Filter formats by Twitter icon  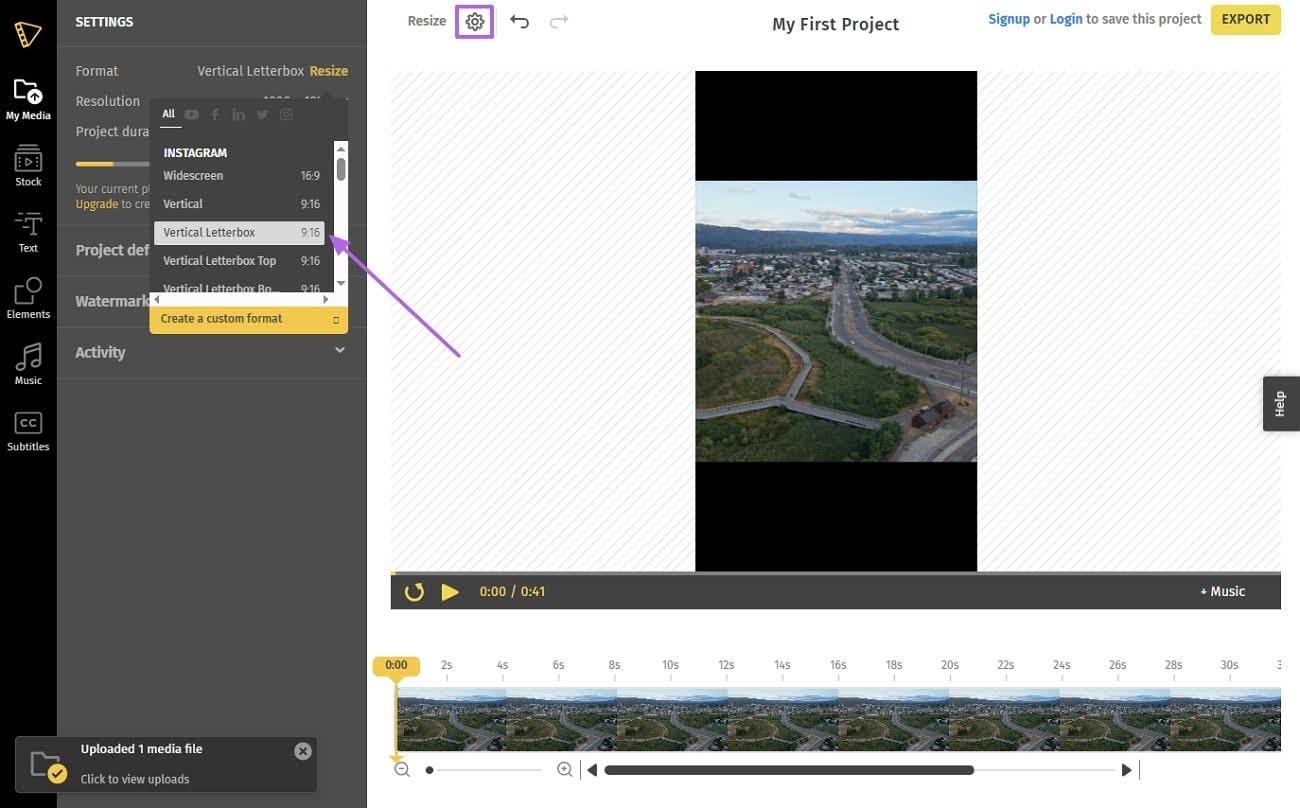pos(262,115)
